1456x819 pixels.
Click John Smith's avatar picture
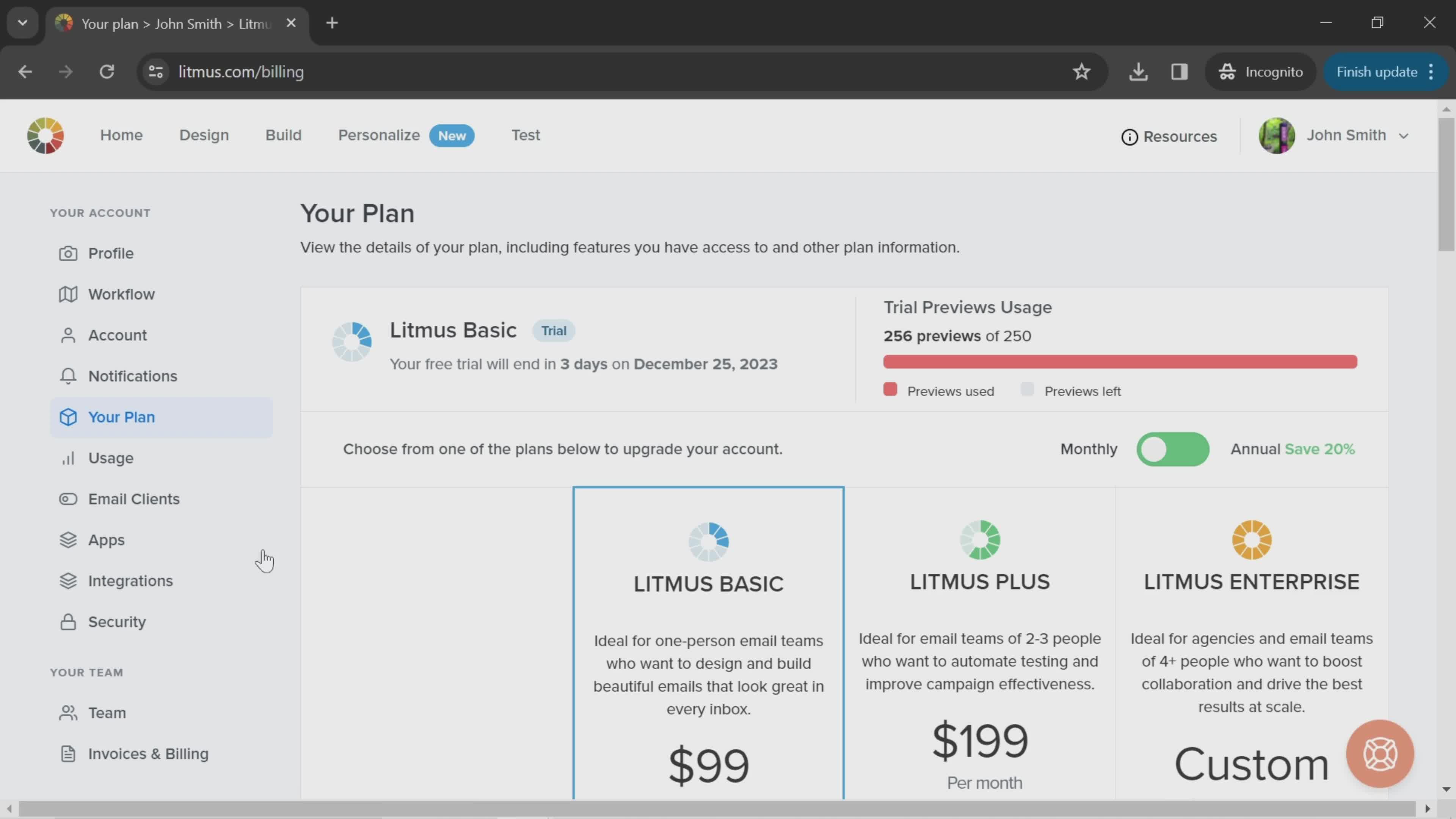[1276, 136]
